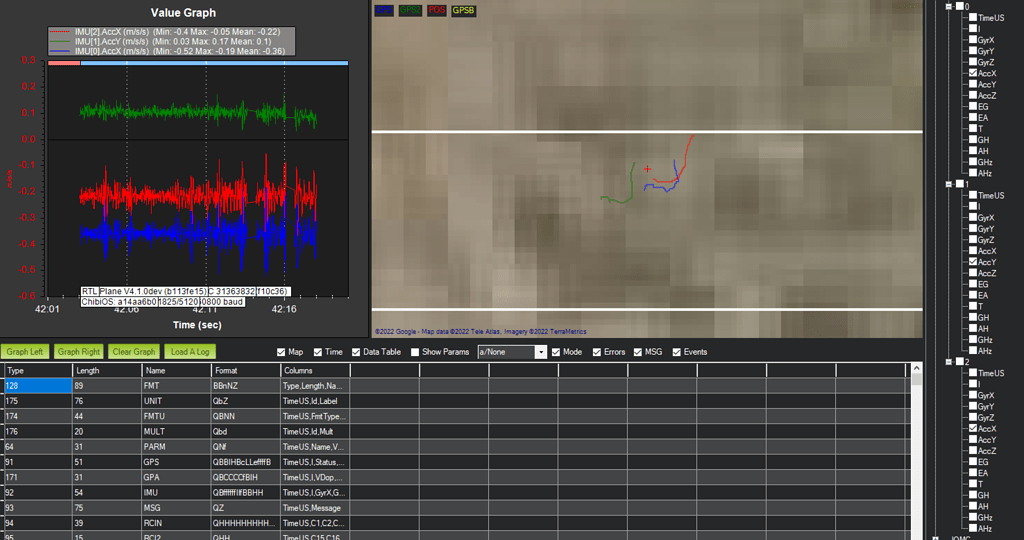Click the red POS legend label on map
The image size is (1024, 540).
coord(436,10)
